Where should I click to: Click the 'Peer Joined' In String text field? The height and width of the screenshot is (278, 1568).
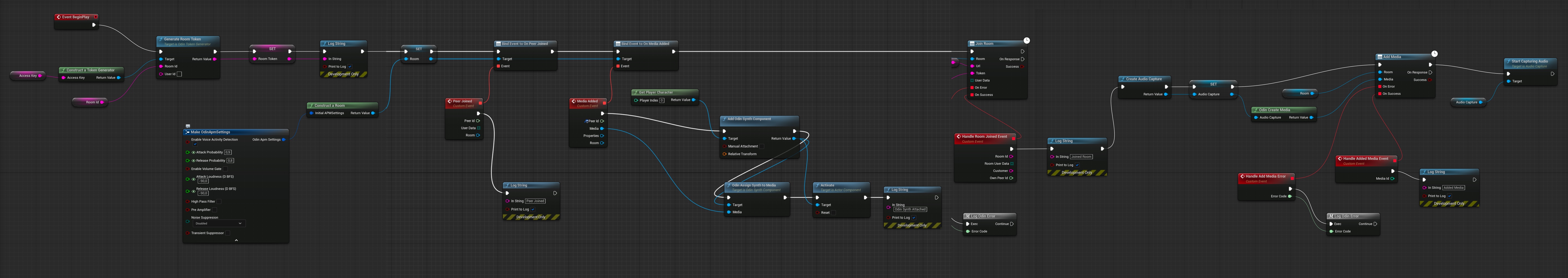tap(535, 201)
